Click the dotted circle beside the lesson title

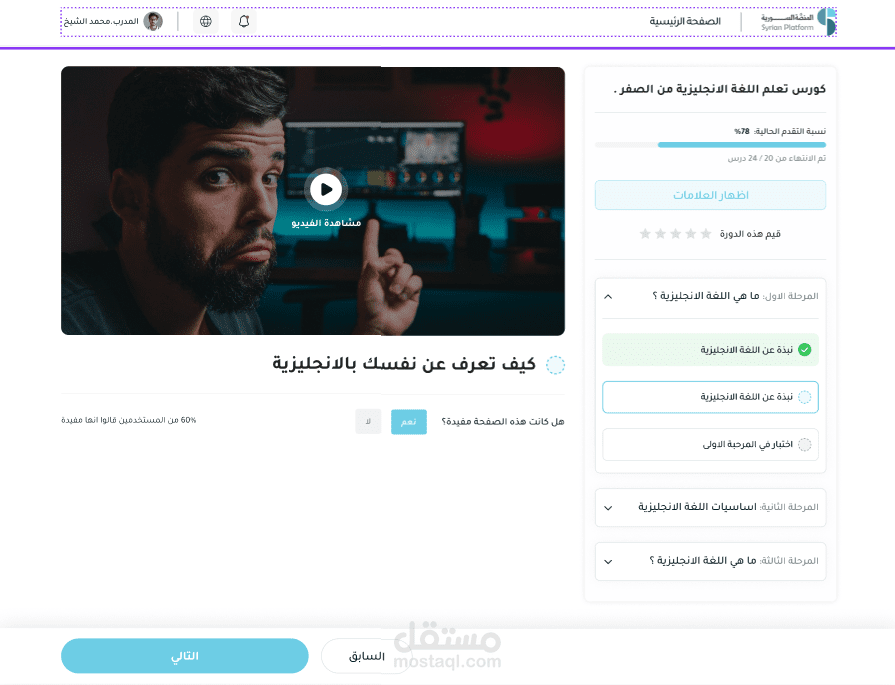[555, 365]
